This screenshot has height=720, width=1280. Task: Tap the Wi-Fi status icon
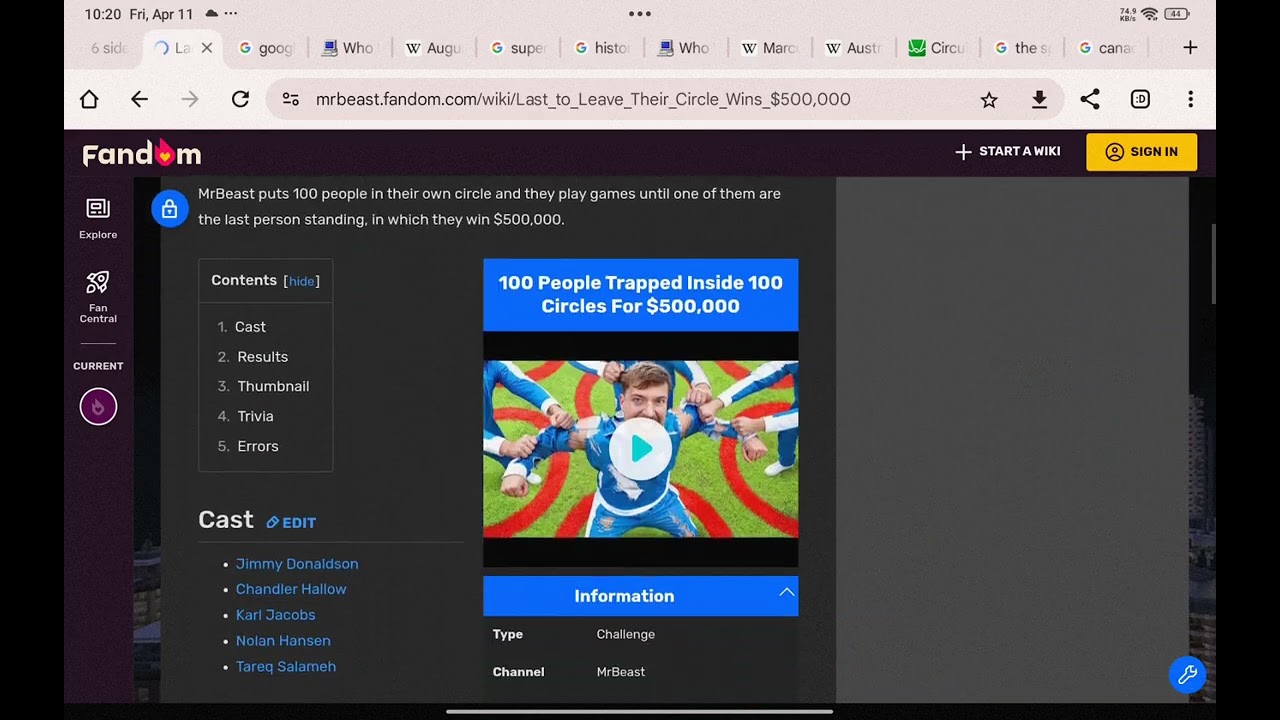[x=1149, y=14]
